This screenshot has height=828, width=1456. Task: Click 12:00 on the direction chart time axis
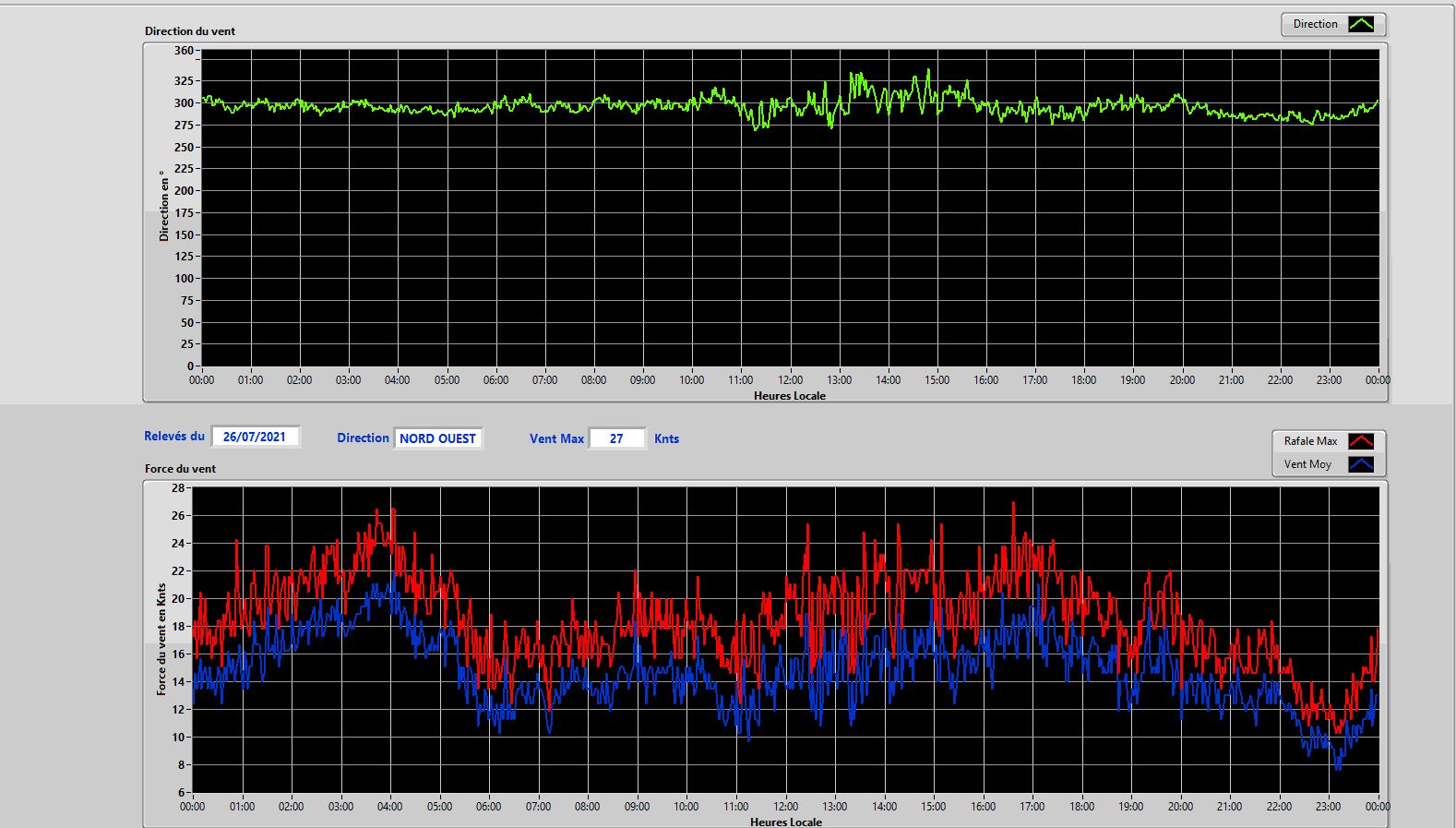pos(790,380)
